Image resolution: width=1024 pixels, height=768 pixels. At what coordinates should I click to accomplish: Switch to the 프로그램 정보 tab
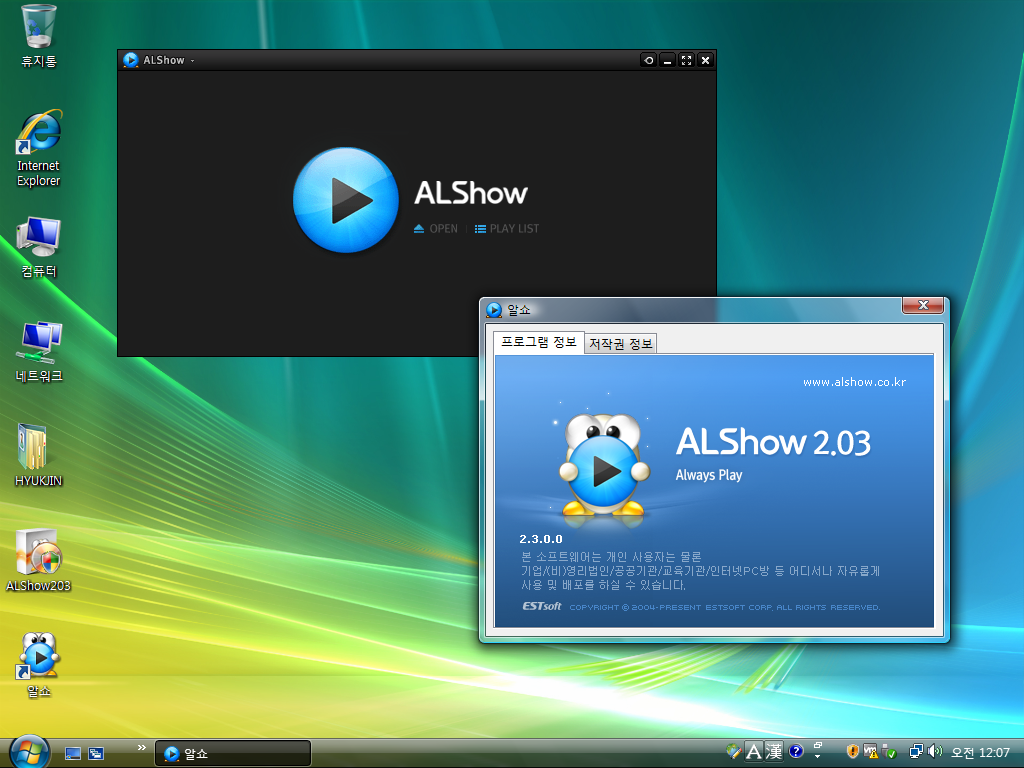click(x=539, y=342)
